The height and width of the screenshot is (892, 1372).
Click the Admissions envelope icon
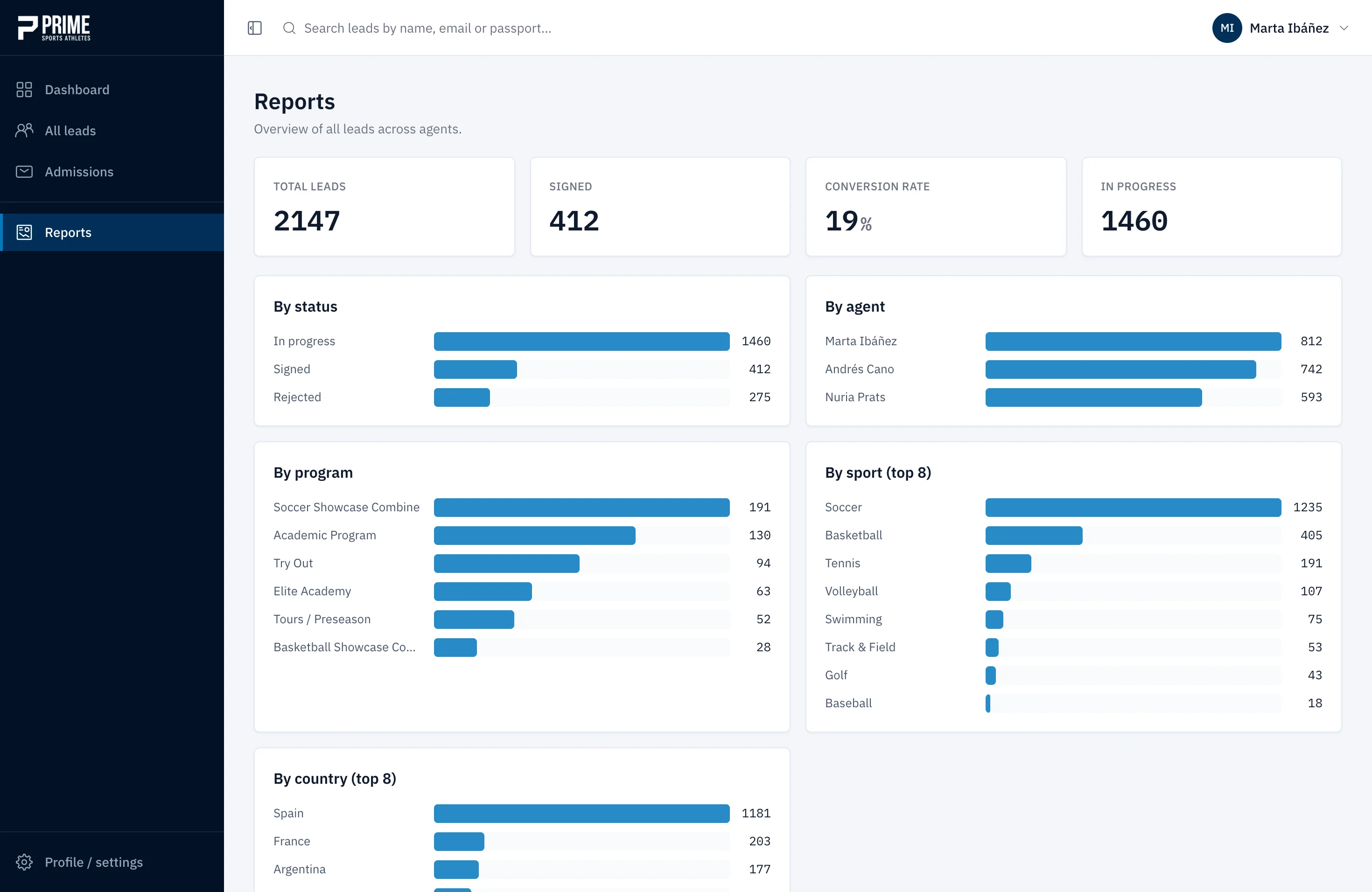click(24, 172)
